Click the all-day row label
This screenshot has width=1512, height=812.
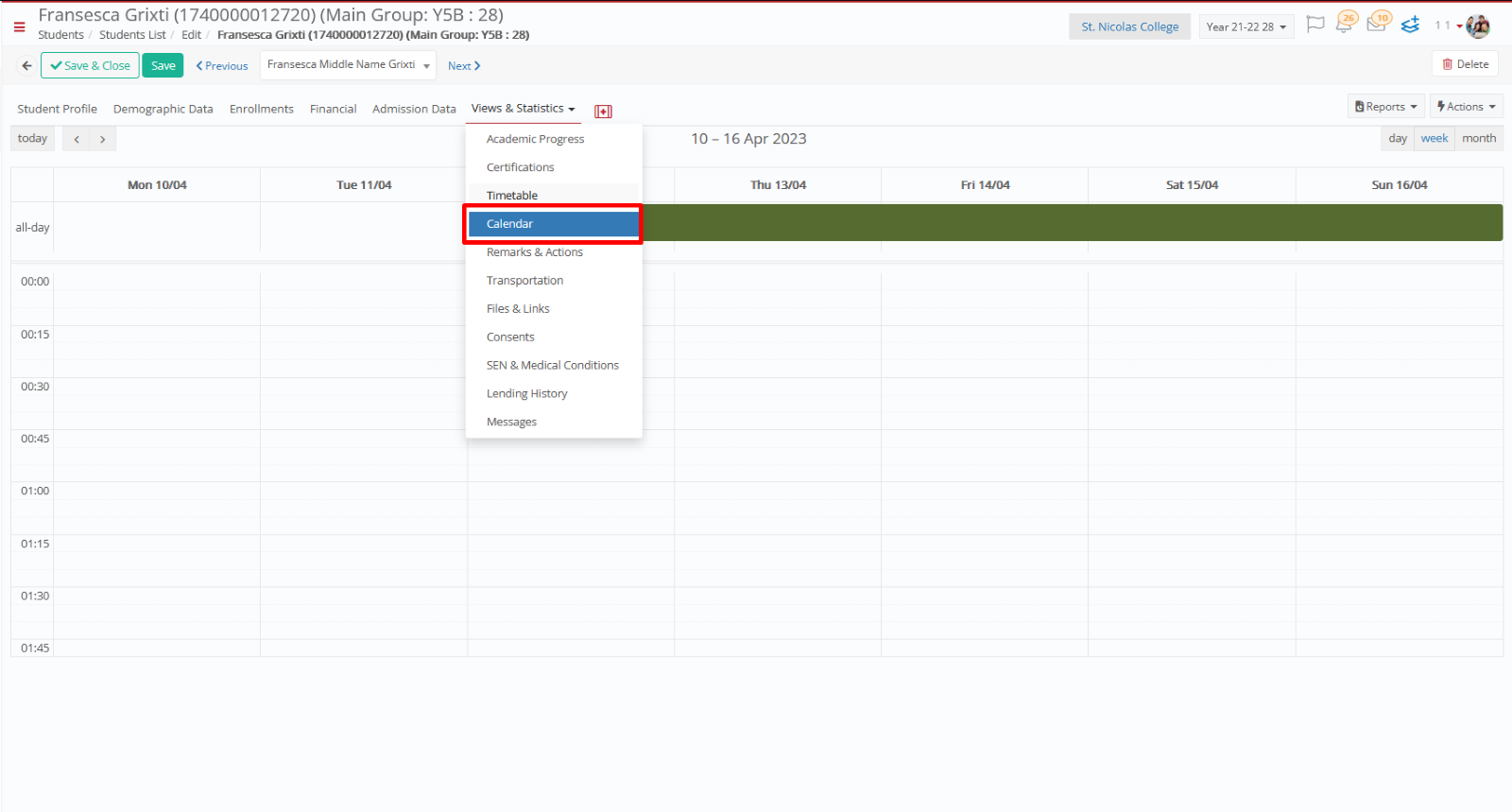click(x=32, y=228)
